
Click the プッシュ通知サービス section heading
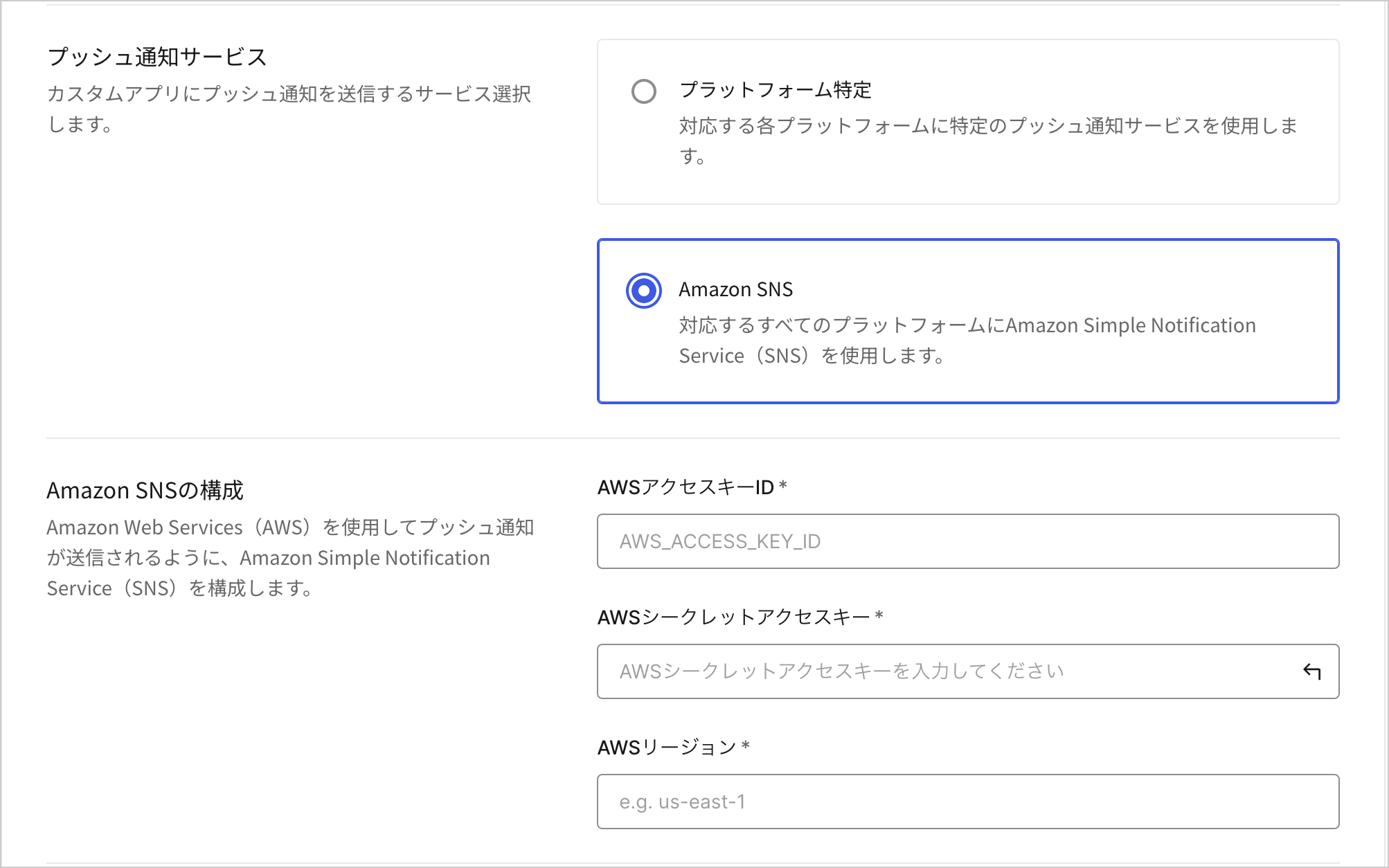[x=157, y=57]
